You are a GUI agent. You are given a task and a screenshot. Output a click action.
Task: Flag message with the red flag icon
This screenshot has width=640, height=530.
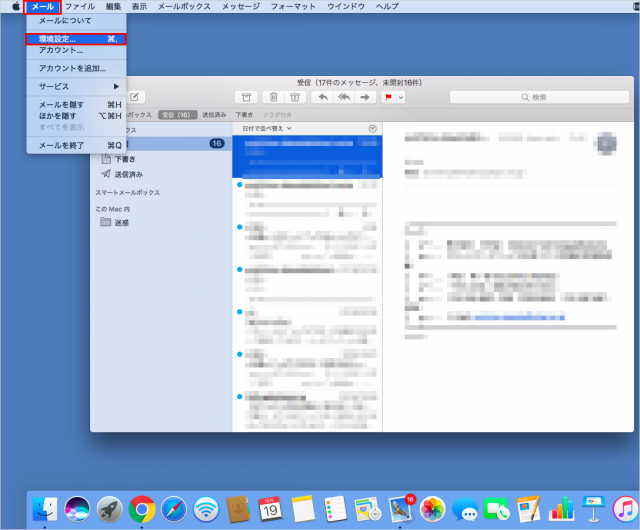[388, 97]
